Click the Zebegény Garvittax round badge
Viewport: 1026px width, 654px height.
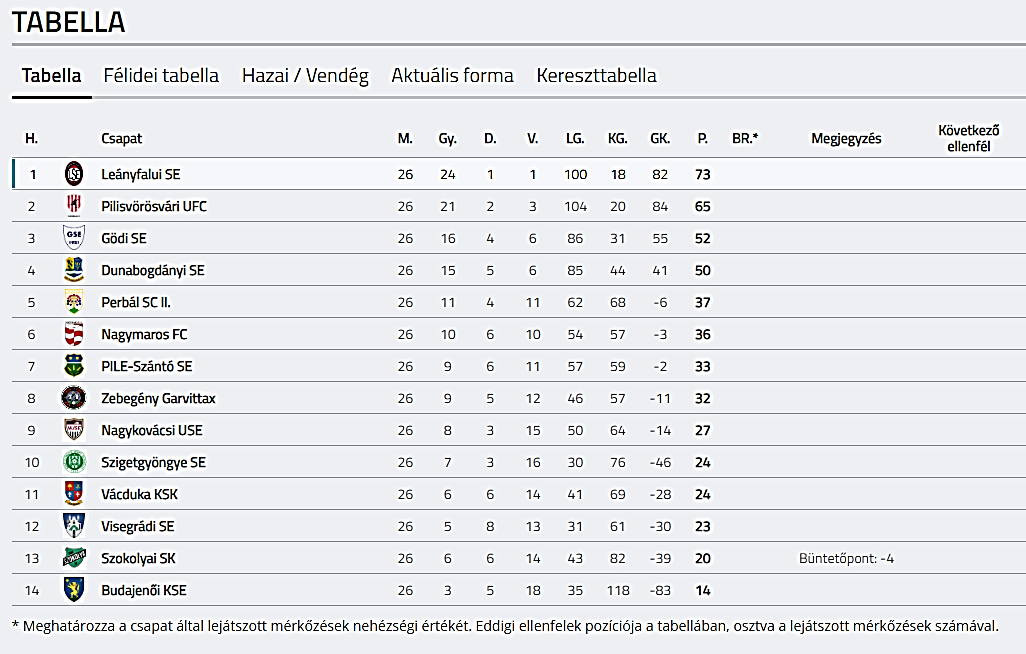point(74,398)
